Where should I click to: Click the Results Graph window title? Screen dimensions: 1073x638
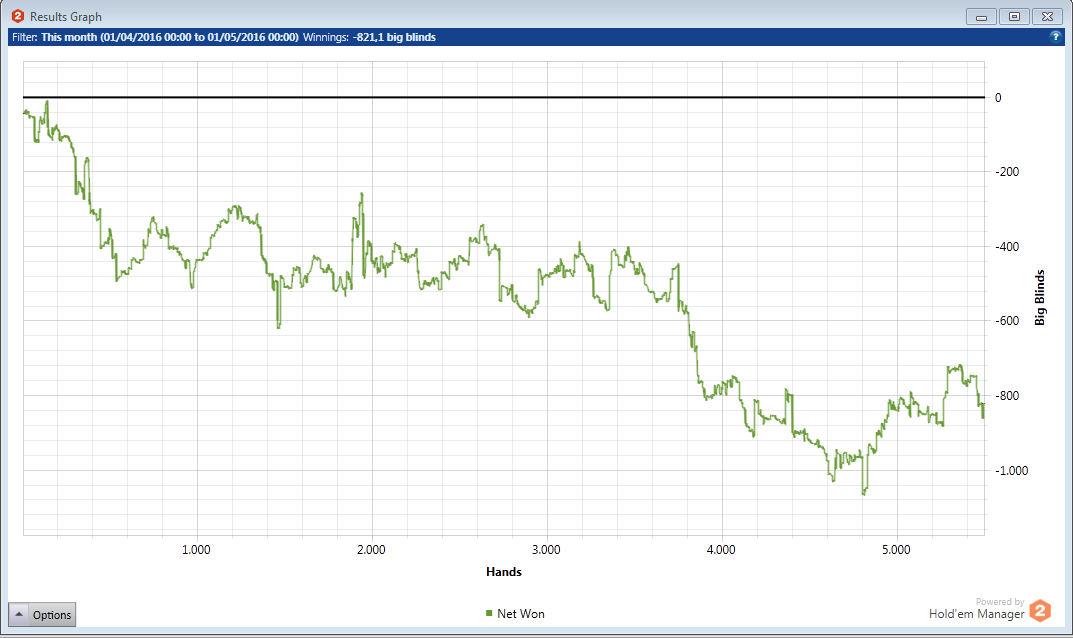(x=66, y=16)
